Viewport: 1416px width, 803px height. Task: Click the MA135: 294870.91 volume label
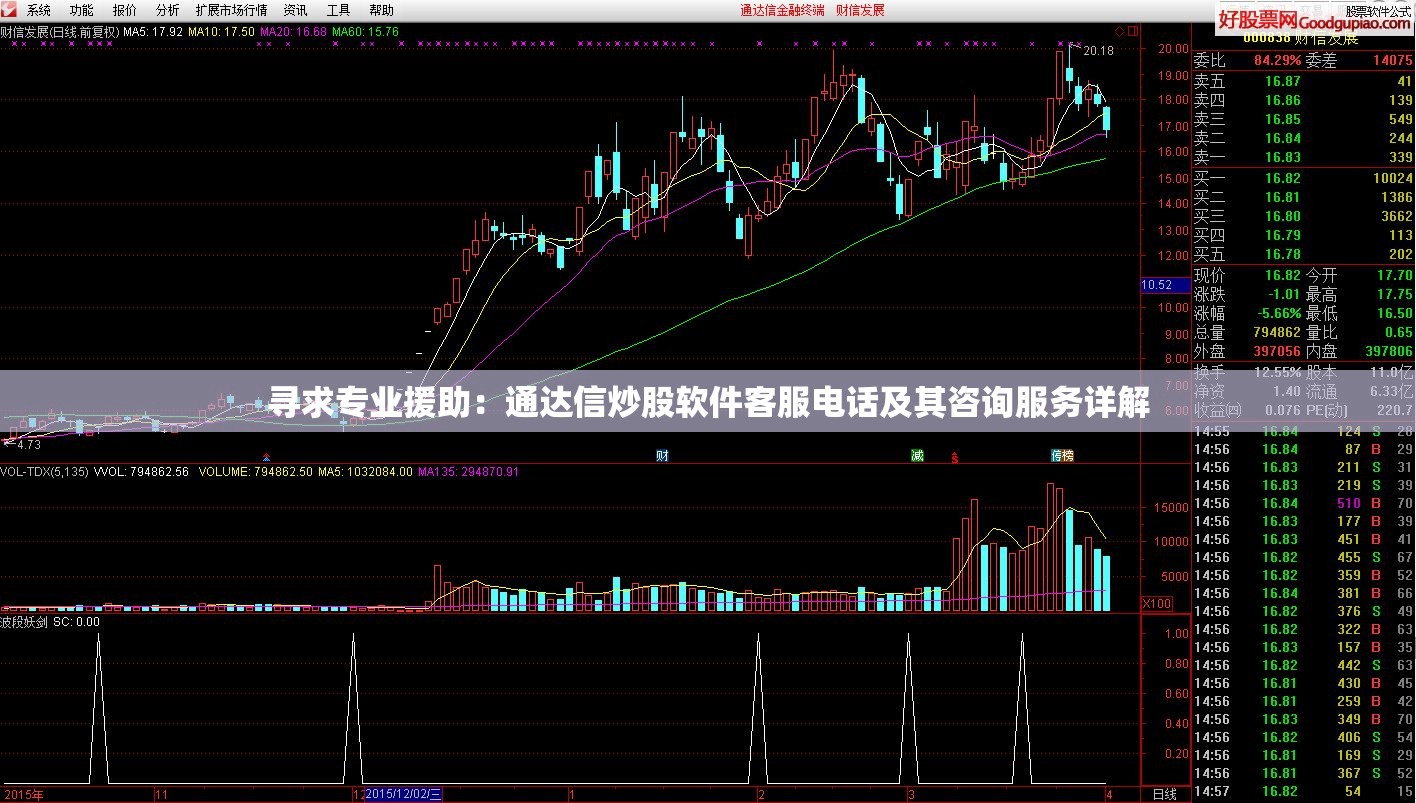point(469,471)
